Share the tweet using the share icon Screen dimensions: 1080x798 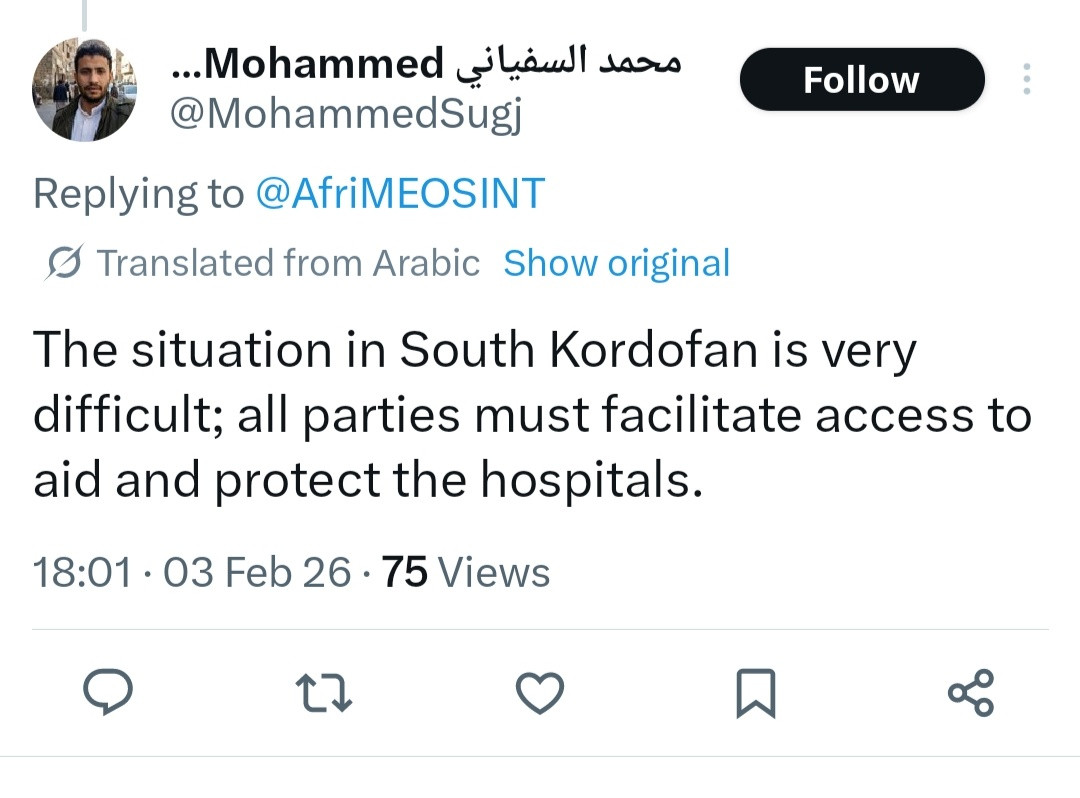click(970, 692)
